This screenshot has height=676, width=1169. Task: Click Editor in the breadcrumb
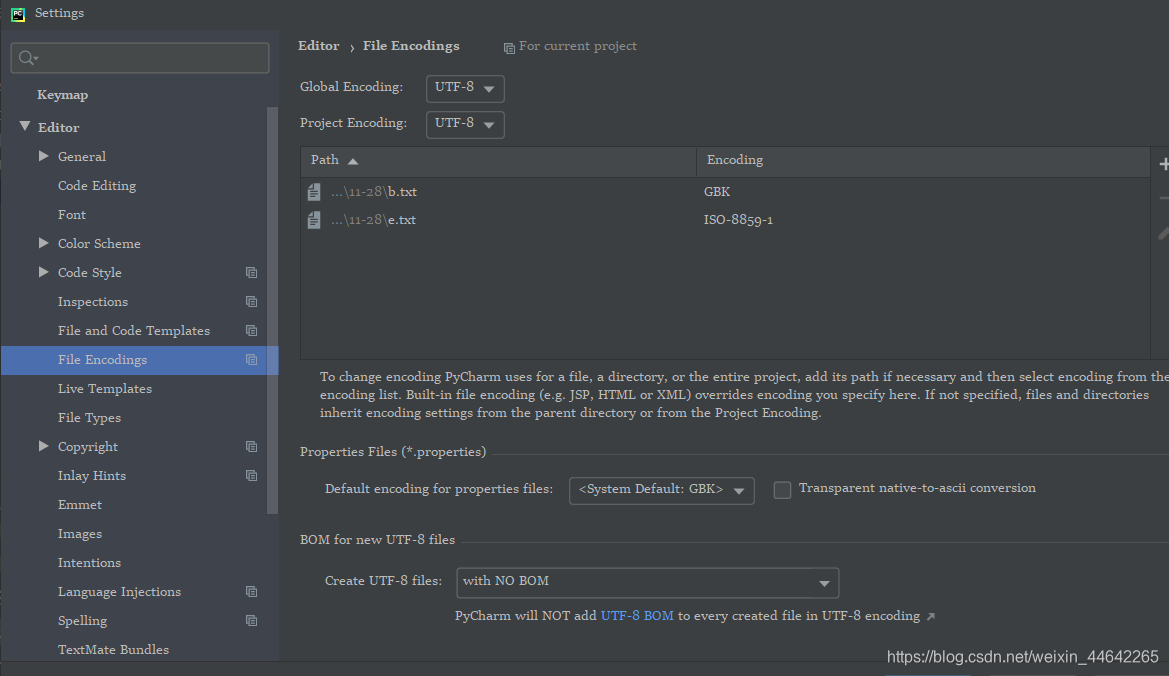coord(318,46)
